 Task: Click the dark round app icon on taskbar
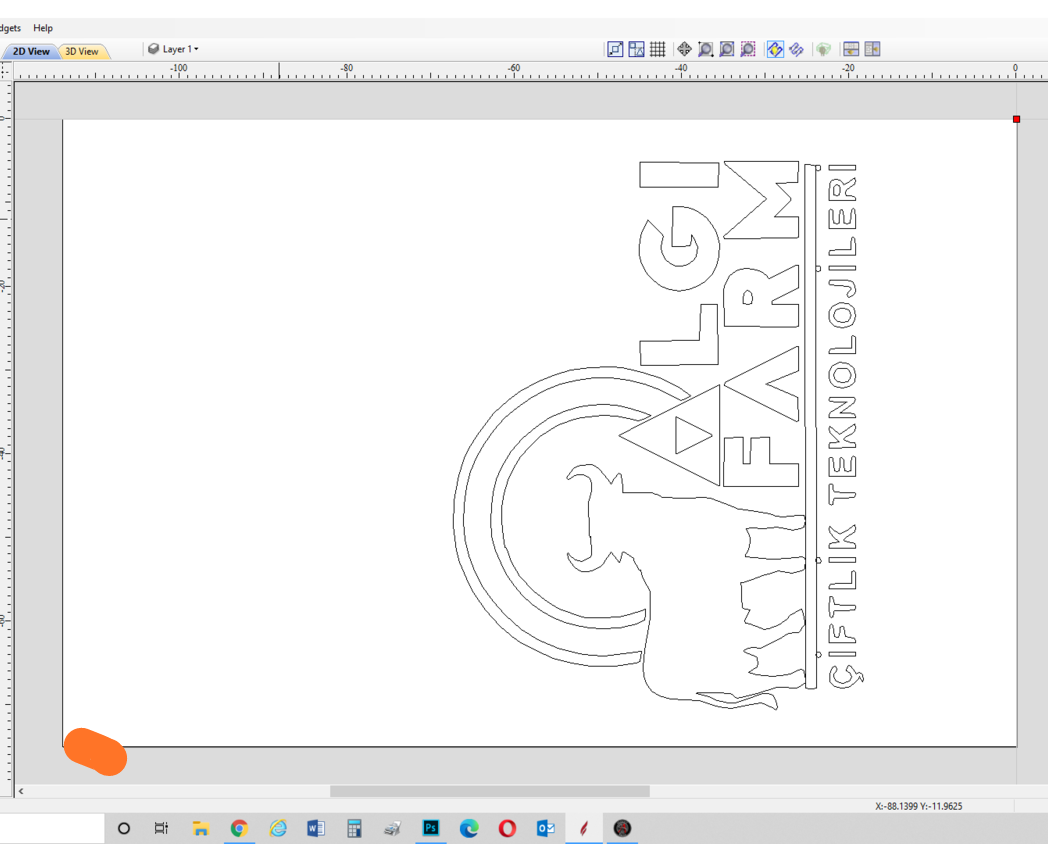click(x=622, y=829)
